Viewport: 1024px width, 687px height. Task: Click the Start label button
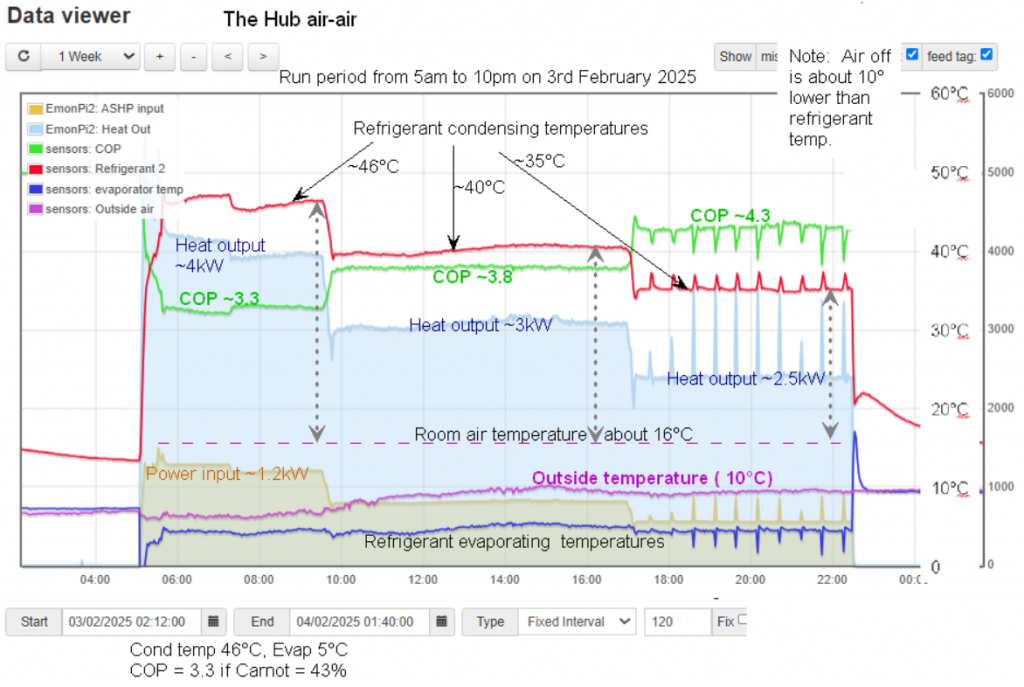pos(34,621)
